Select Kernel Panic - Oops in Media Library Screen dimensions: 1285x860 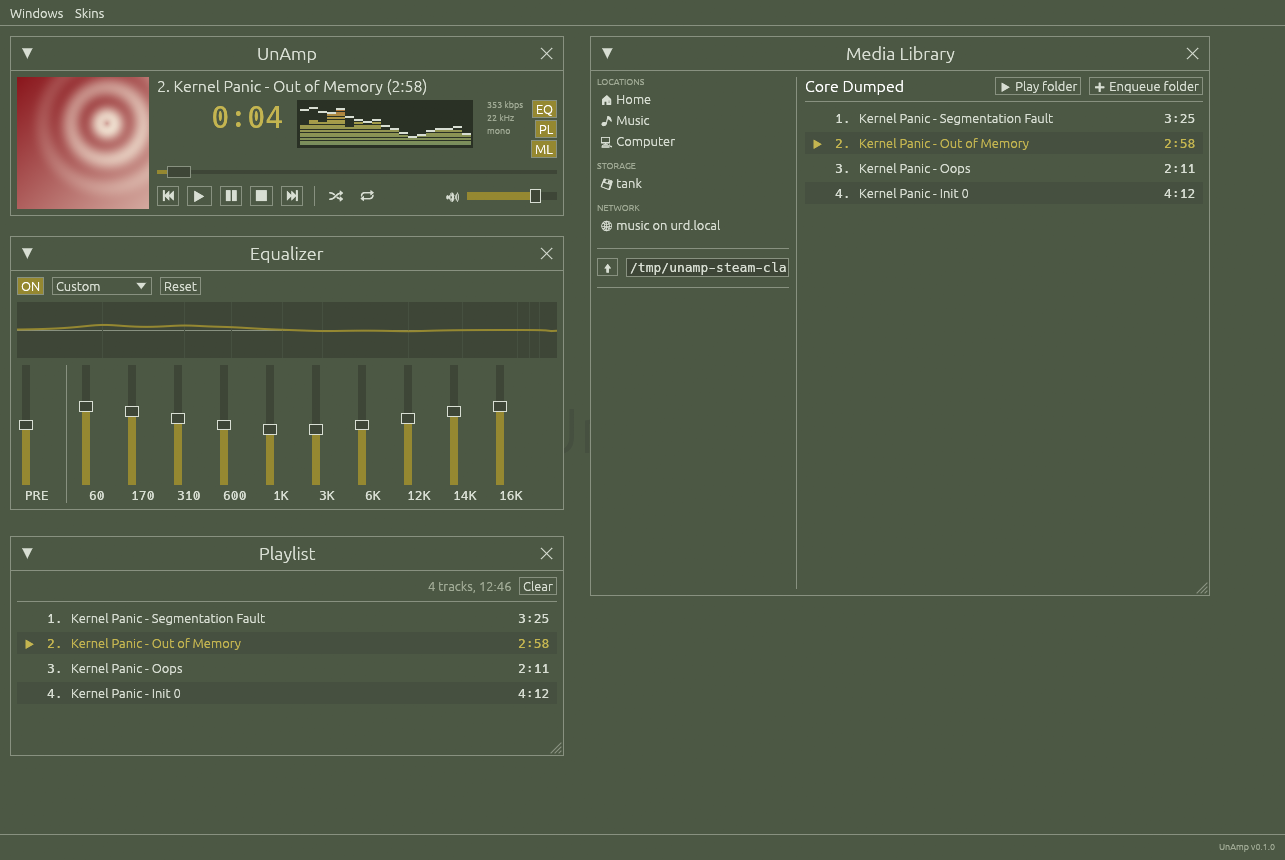click(1003, 169)
